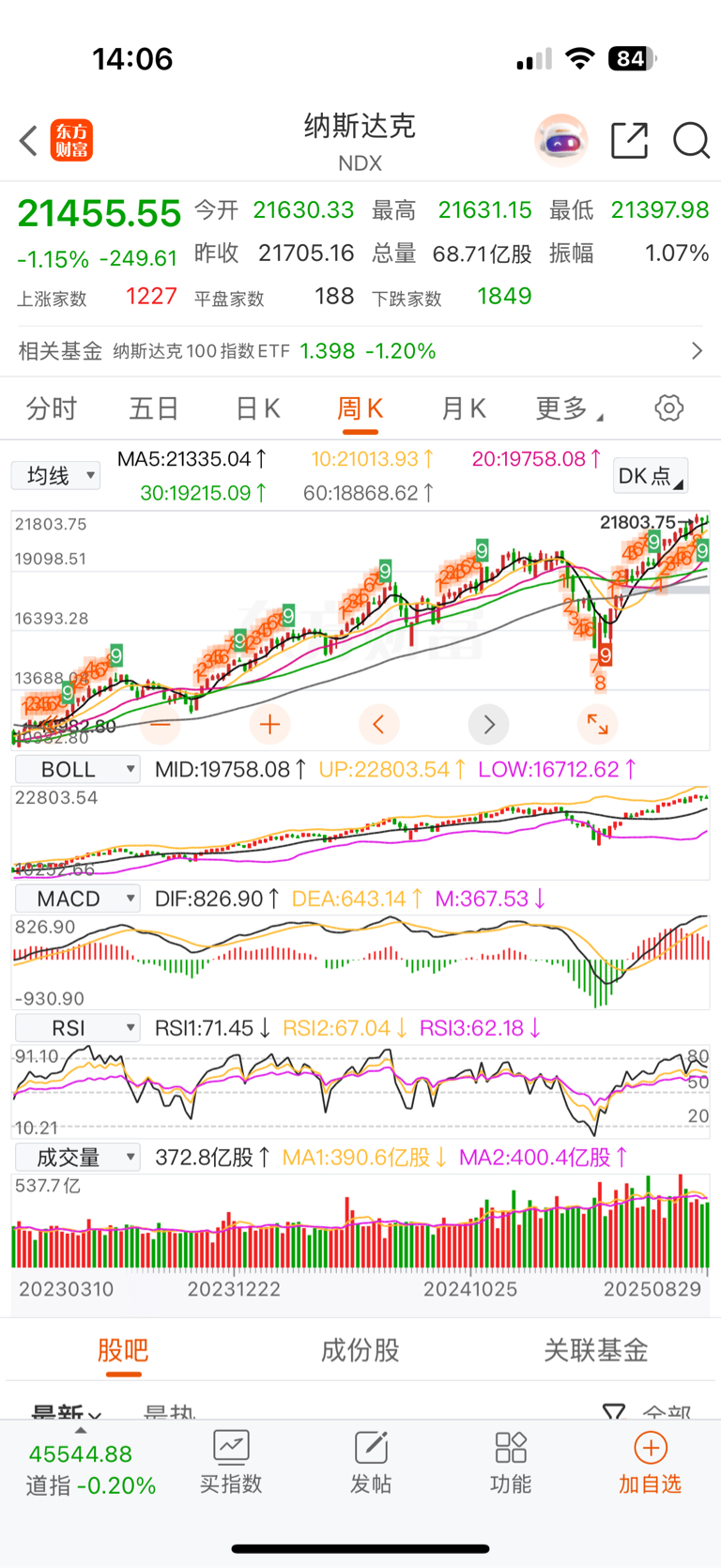Move chart right with arrow button

pyautogui.click(x=488, y=724)
